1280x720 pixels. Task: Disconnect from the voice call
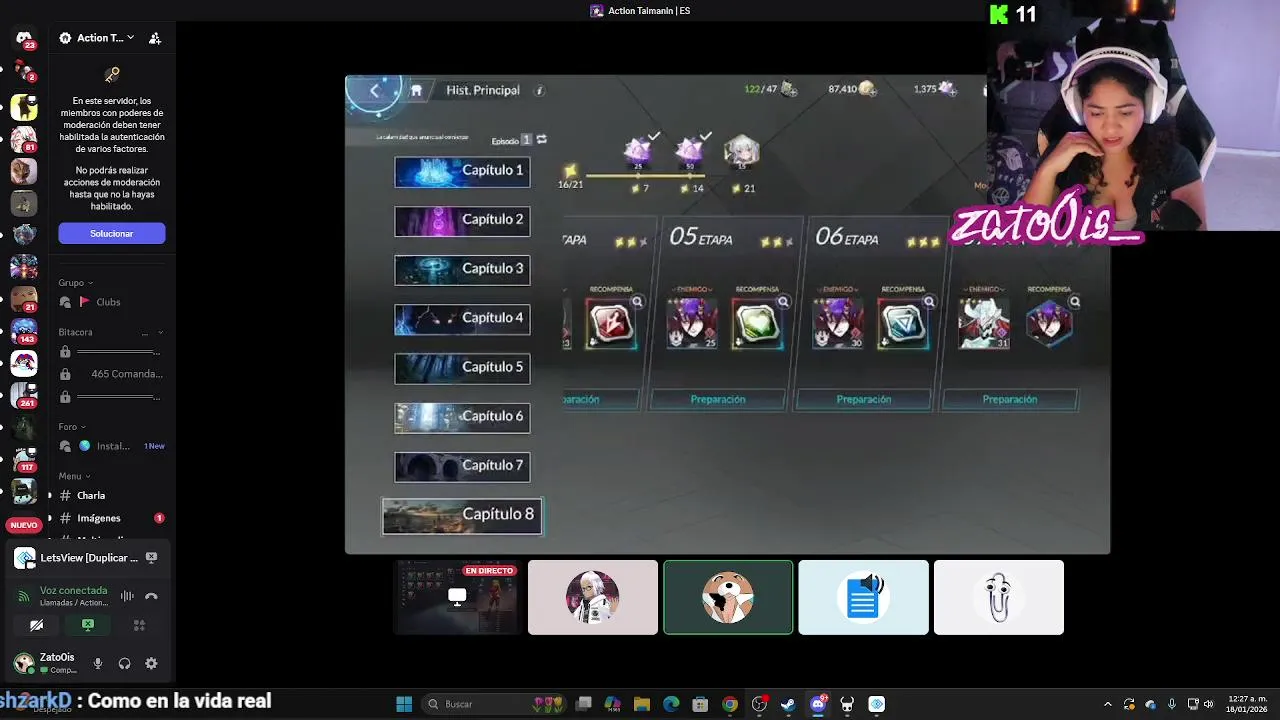(151, 596)
